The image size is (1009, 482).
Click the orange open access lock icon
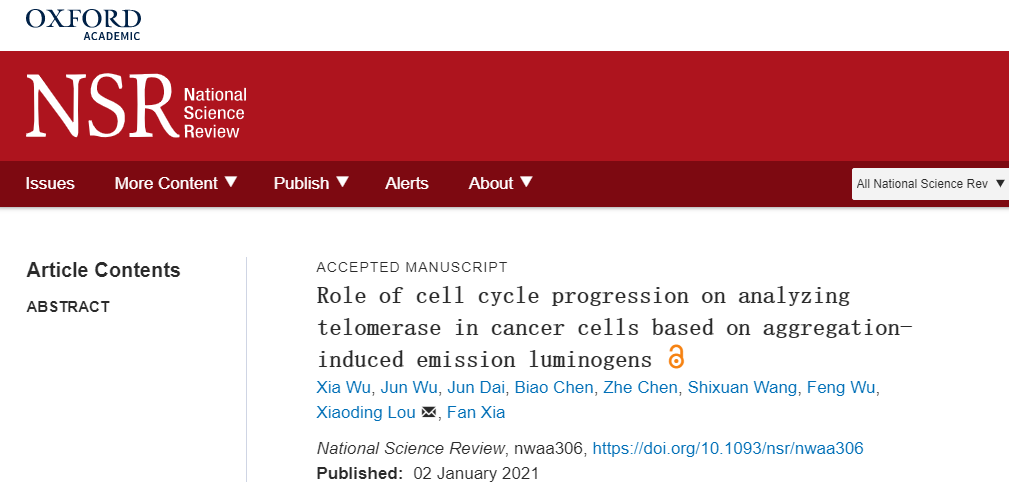(676, 357)
